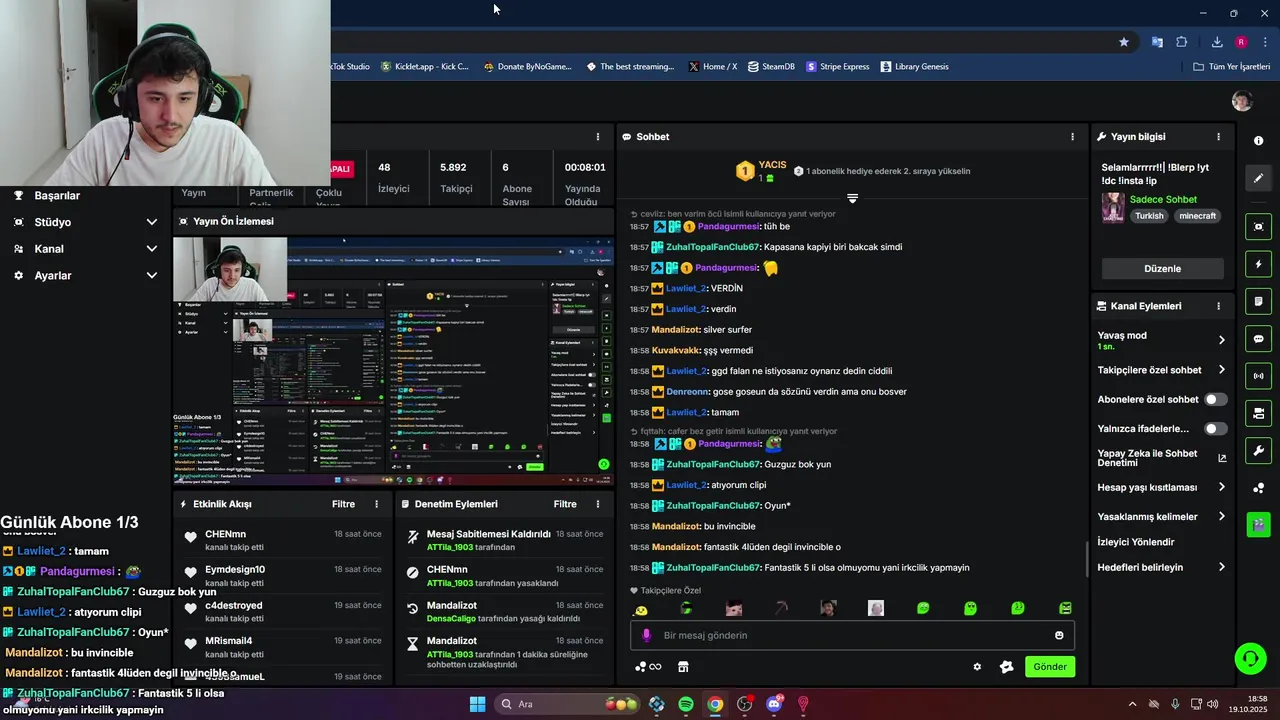Open Filtre in Etkinlik Akışı panel

point(343,504)
